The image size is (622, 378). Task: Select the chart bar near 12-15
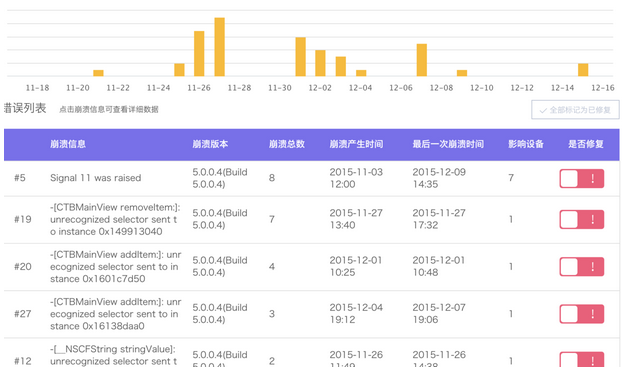583,70
